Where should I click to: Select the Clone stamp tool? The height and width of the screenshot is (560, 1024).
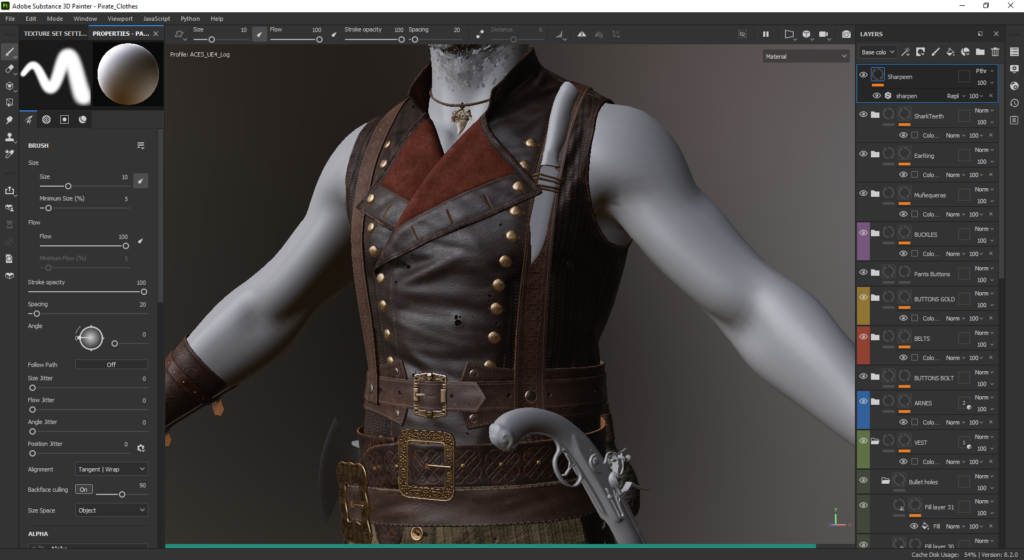[x=9, y=137]
